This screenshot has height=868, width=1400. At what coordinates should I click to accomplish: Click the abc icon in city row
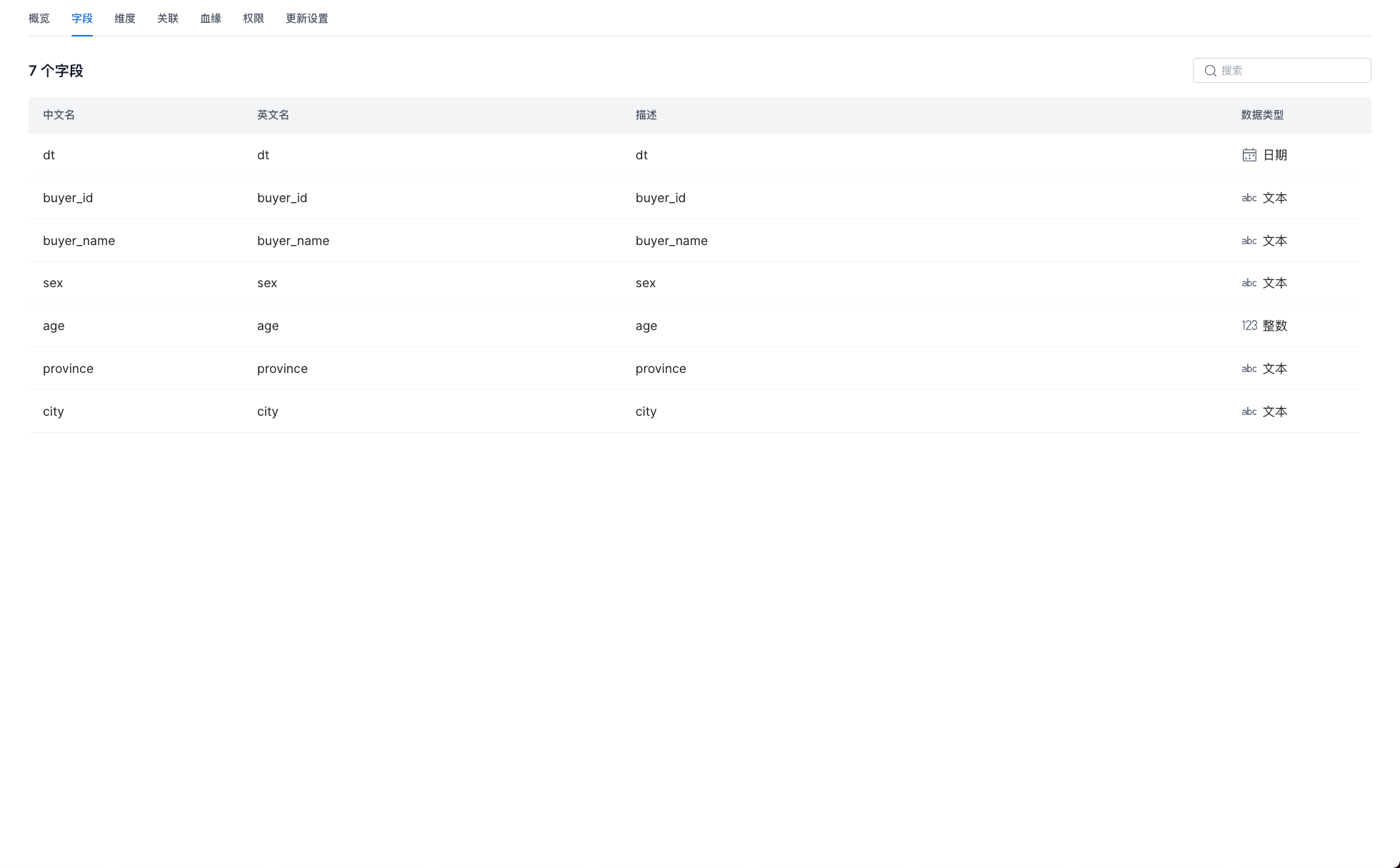point(1249,411)
